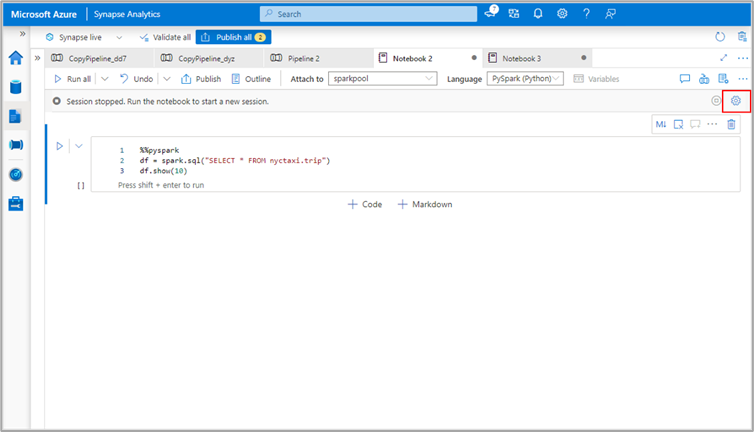Open the Manage hub toolbox icon

coord(16,203)
